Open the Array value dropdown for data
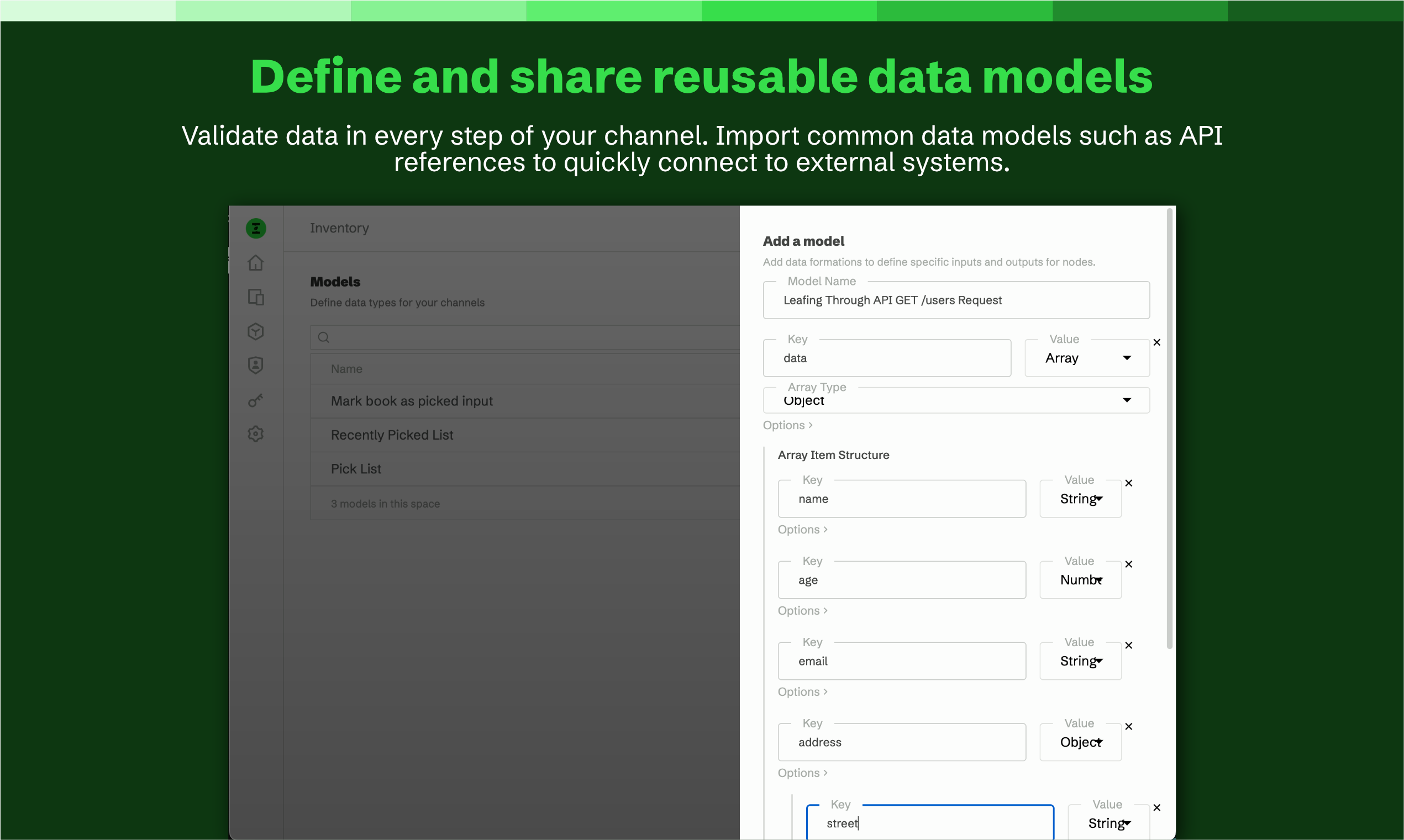Viewport: 1404px width, 840px height. click(1087, 358)
